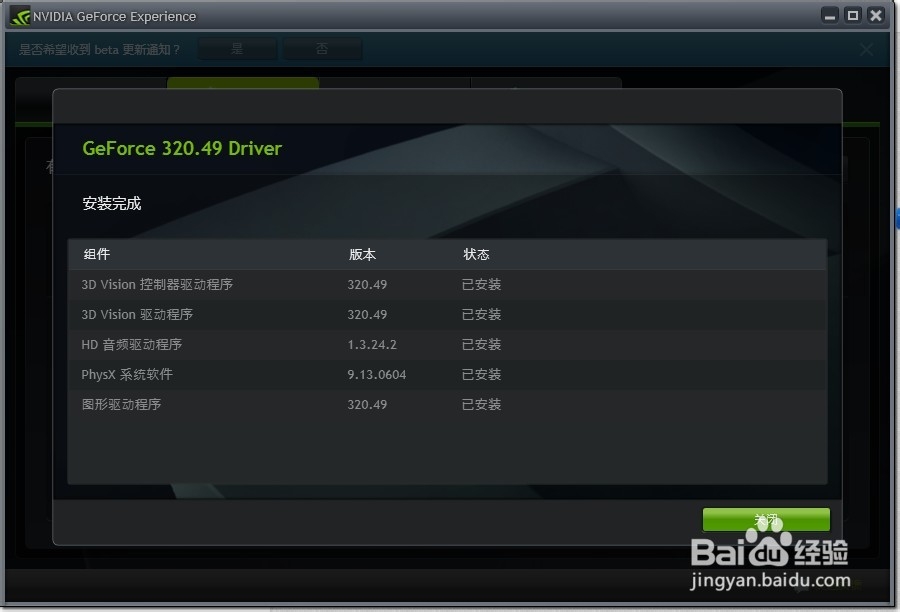Click the green 关闭 close button

[x=766, y=520]
